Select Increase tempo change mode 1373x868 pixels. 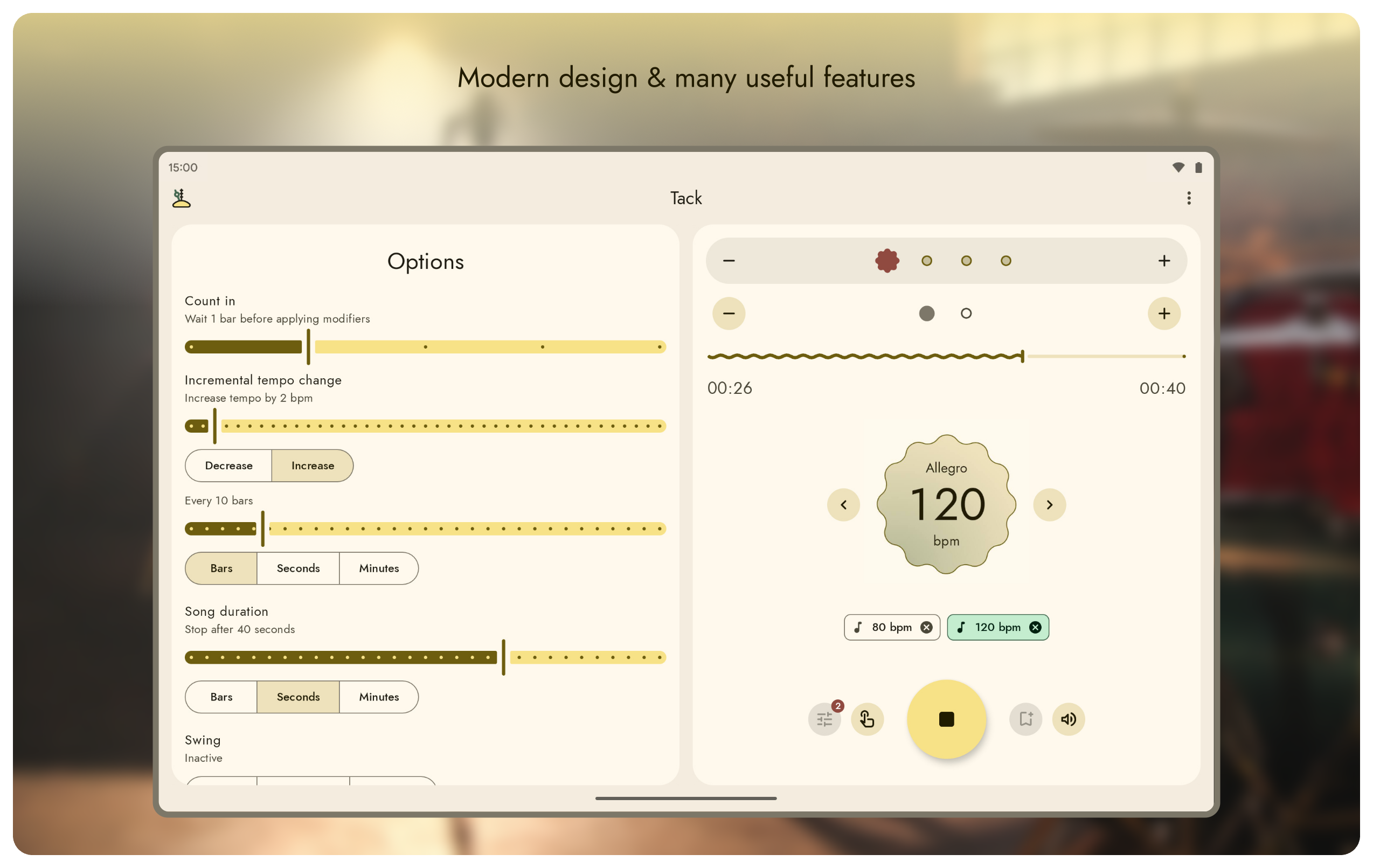[x=313, y=466]
